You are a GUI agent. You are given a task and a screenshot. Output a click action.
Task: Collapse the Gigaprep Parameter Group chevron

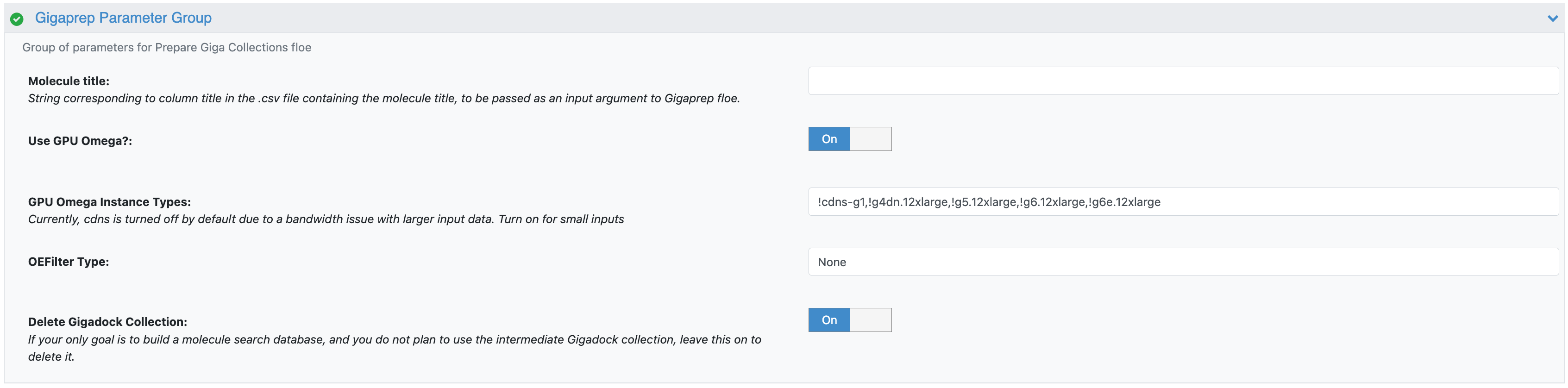[x=1552, y=18]
